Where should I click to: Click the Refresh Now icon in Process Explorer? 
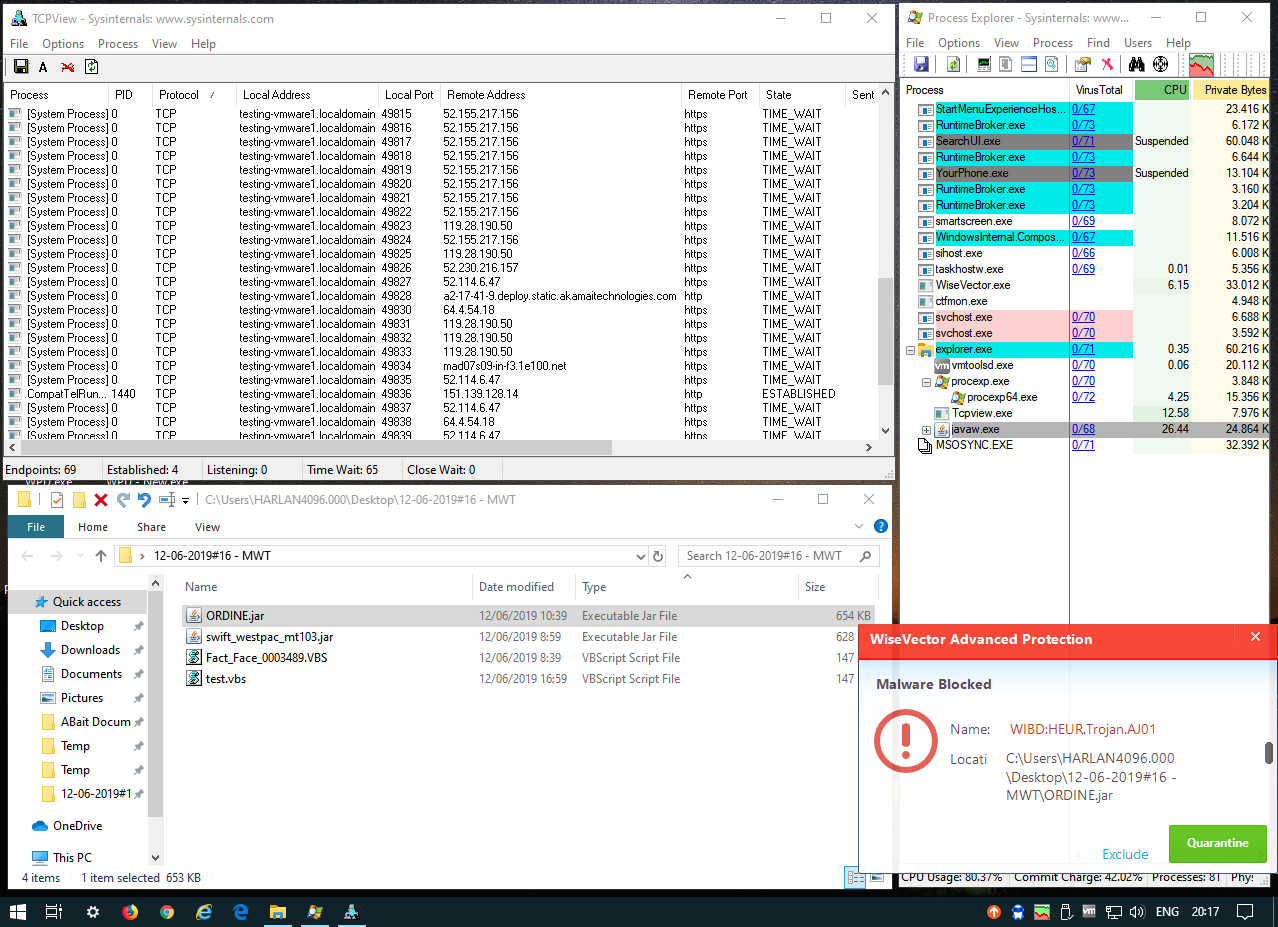pyautogui.click(x=954, y=64)
